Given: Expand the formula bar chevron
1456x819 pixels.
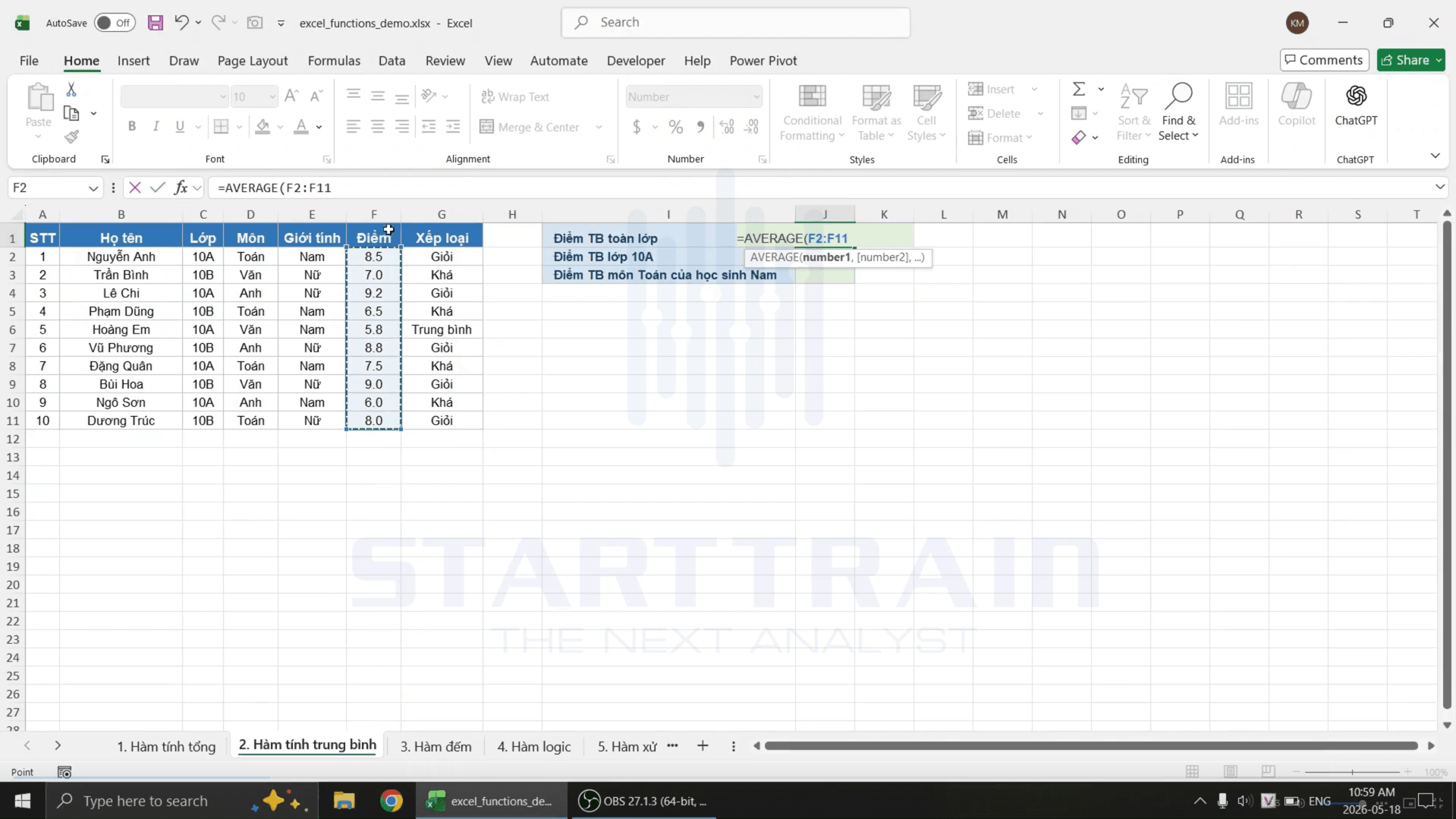Looking at the screenshot, I should point(1439,187).
